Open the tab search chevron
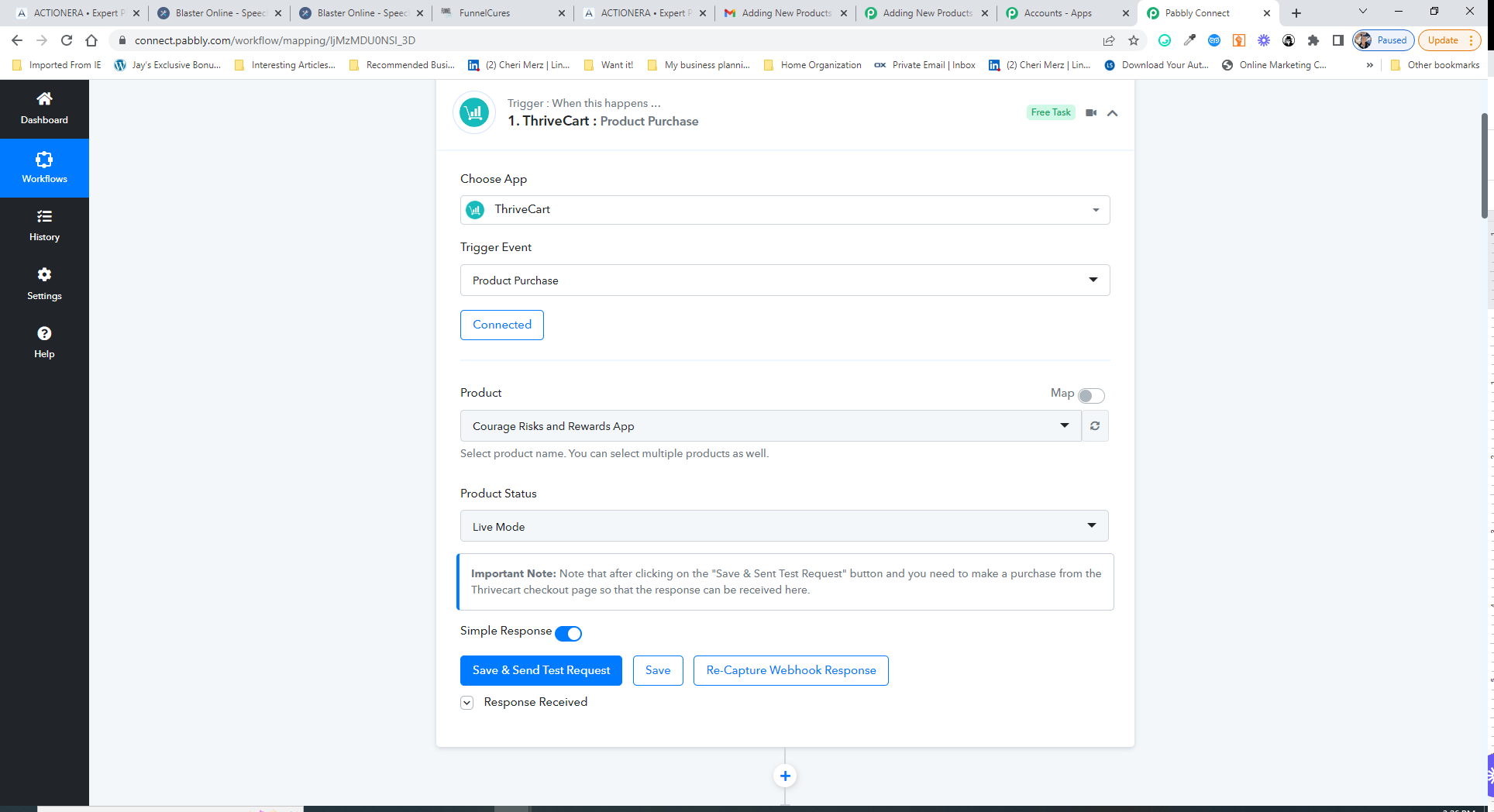Screen dimensions: 1494x812 coord(1363,12)
